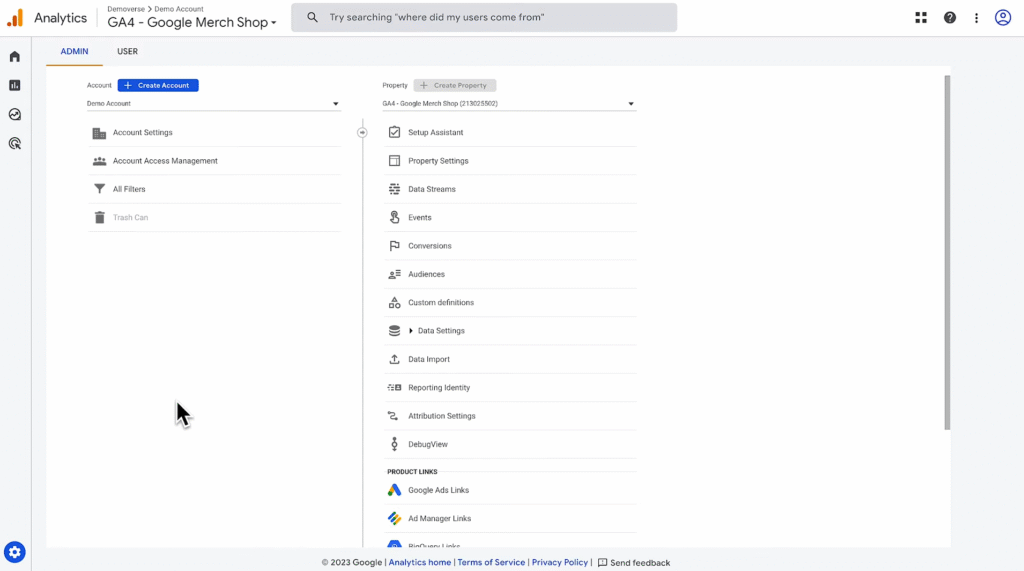This screenshot has height=571, width=1024.
Task: Click the user account avatar icon
Action: click(1002, 18)
